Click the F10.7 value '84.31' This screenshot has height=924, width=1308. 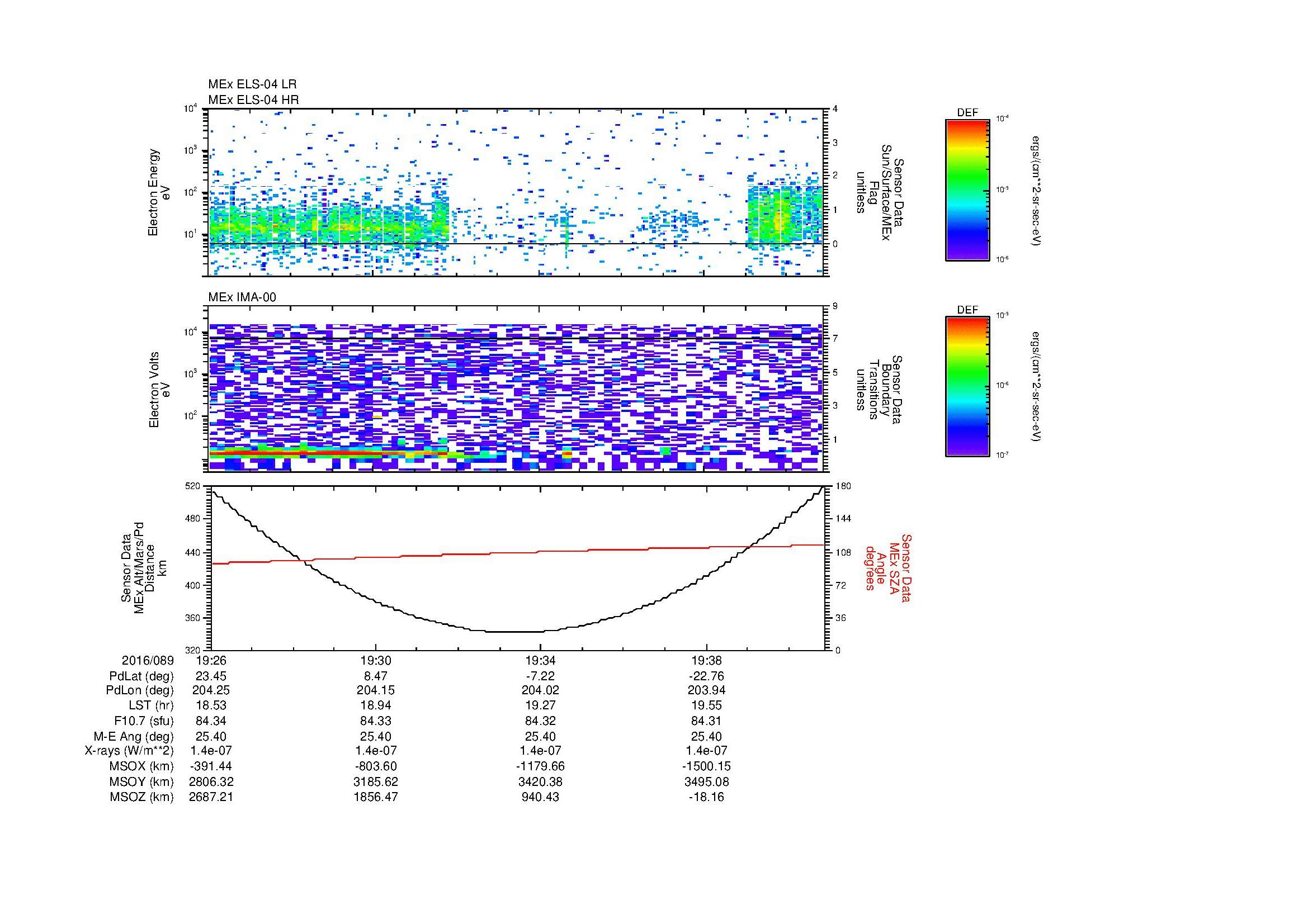pyautogui.click(x=706, y=721)
